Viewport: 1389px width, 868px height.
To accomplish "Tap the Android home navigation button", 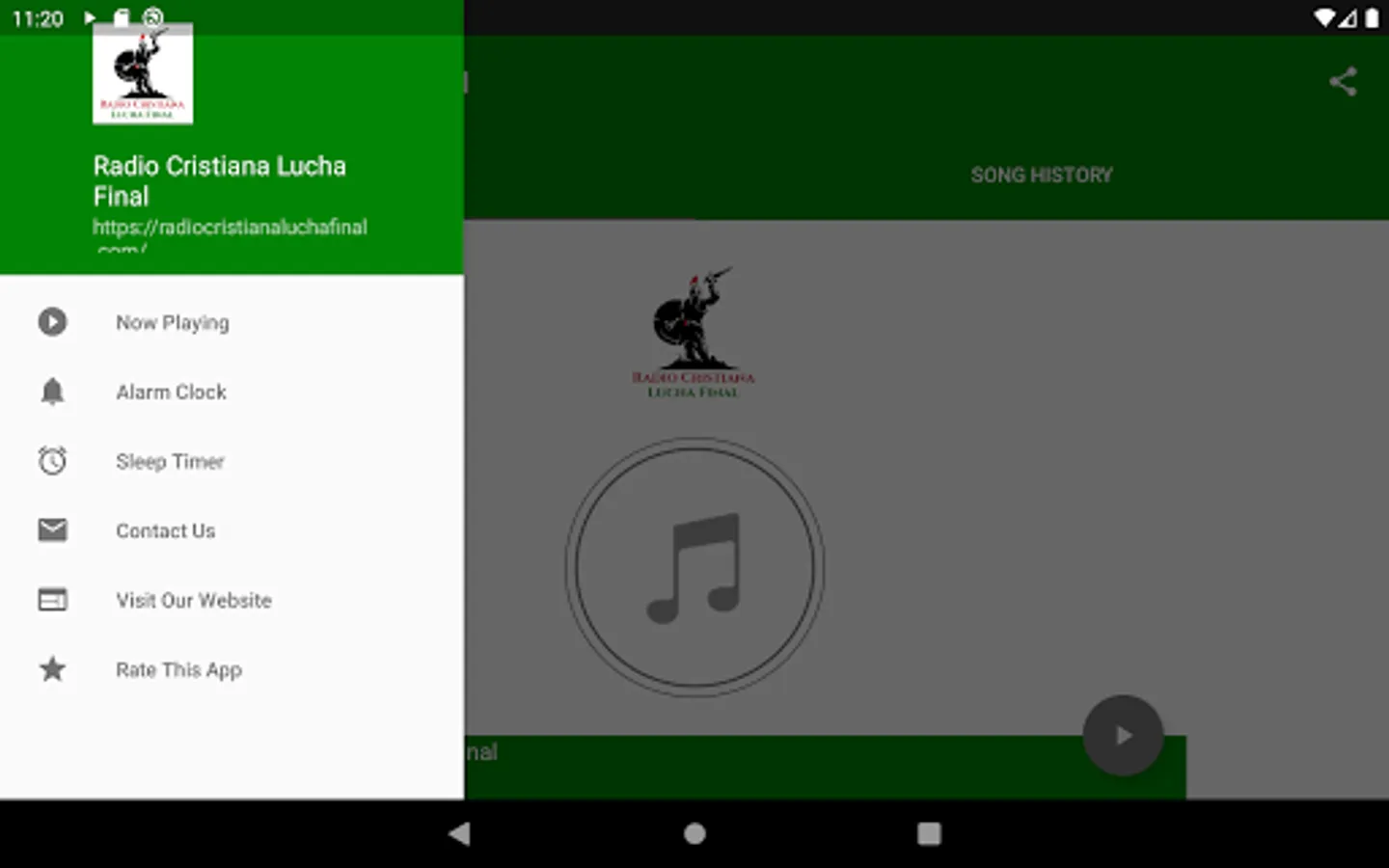I will point(694,833).
